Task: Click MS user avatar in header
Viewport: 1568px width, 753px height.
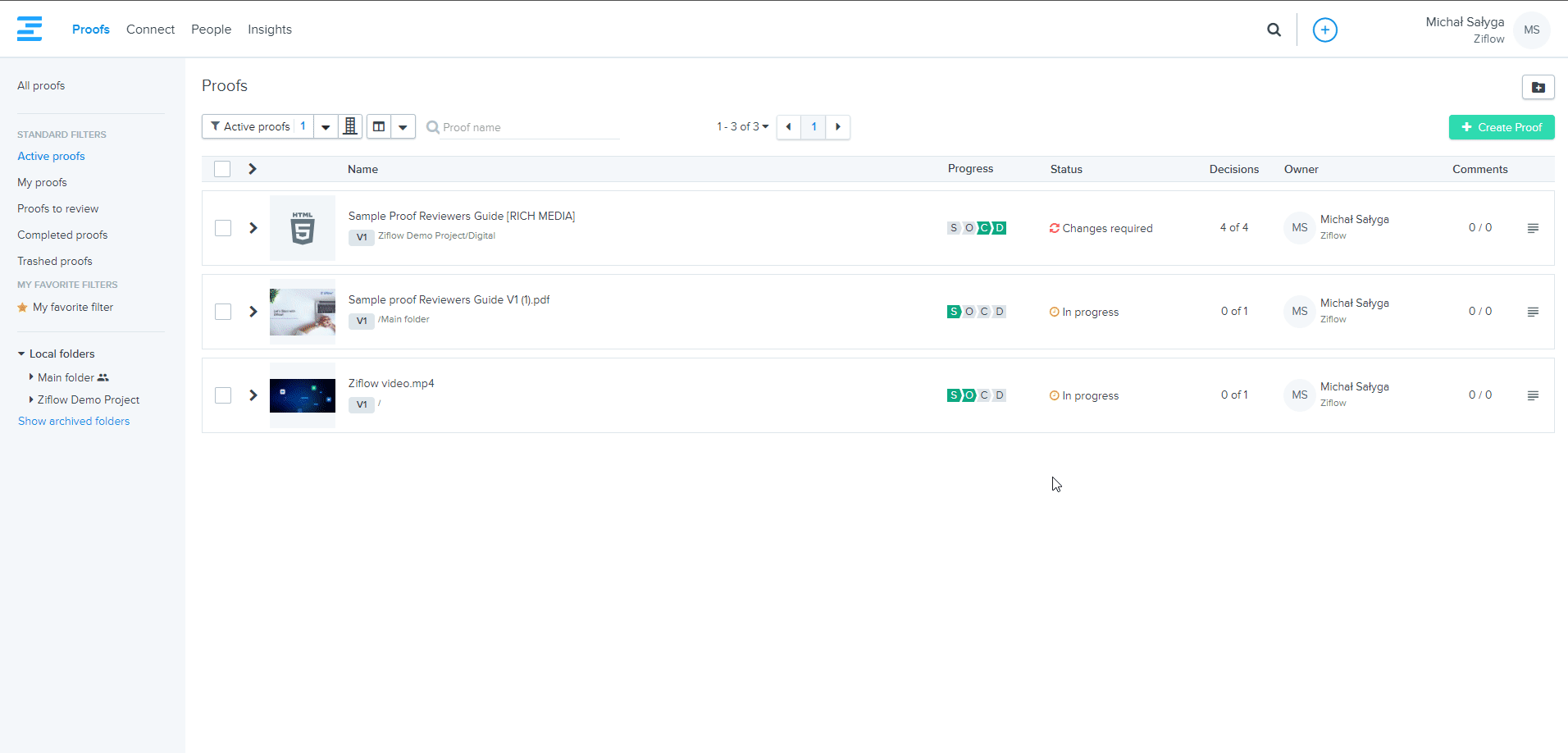Action: [1531, 30]
